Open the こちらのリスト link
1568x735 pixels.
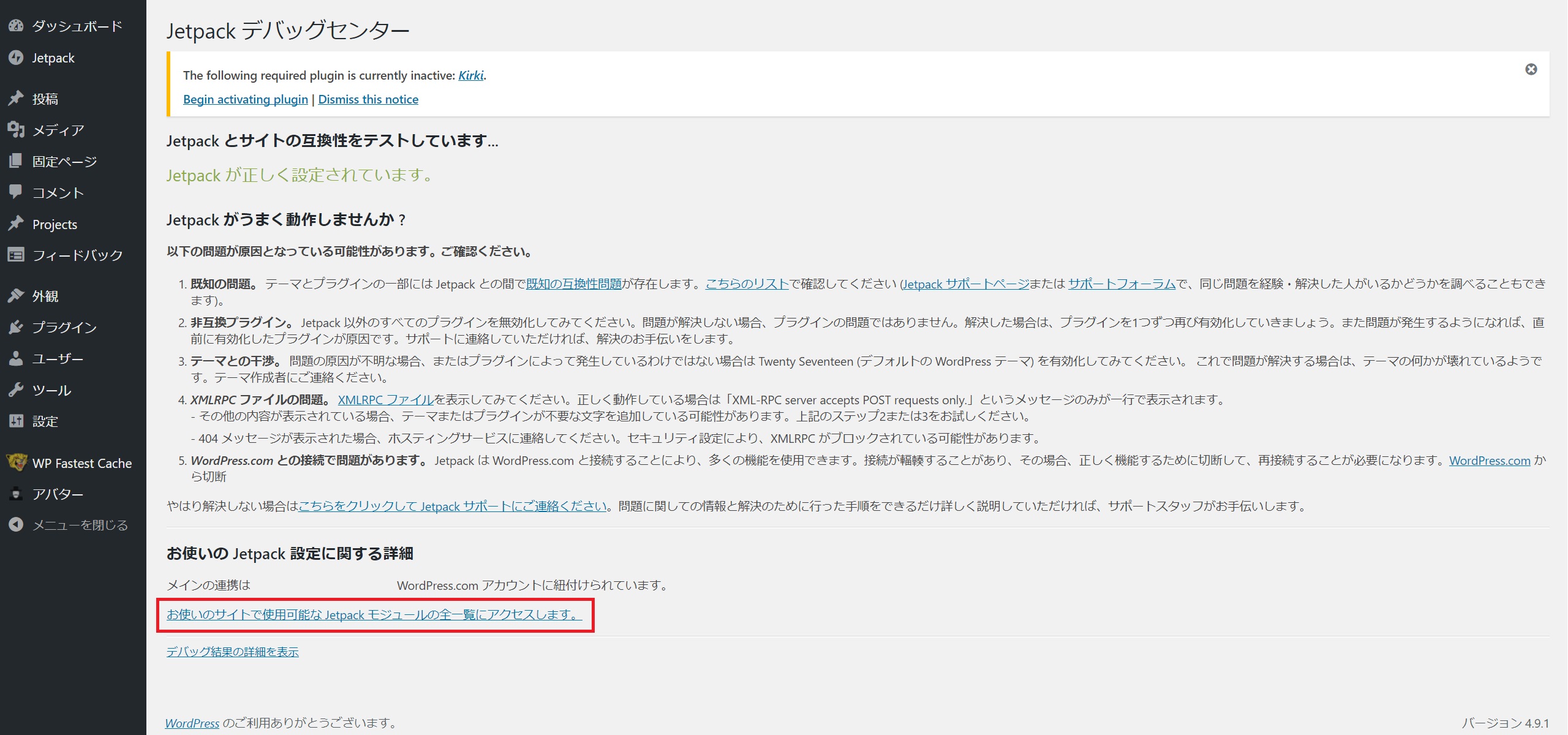(747, 284)
